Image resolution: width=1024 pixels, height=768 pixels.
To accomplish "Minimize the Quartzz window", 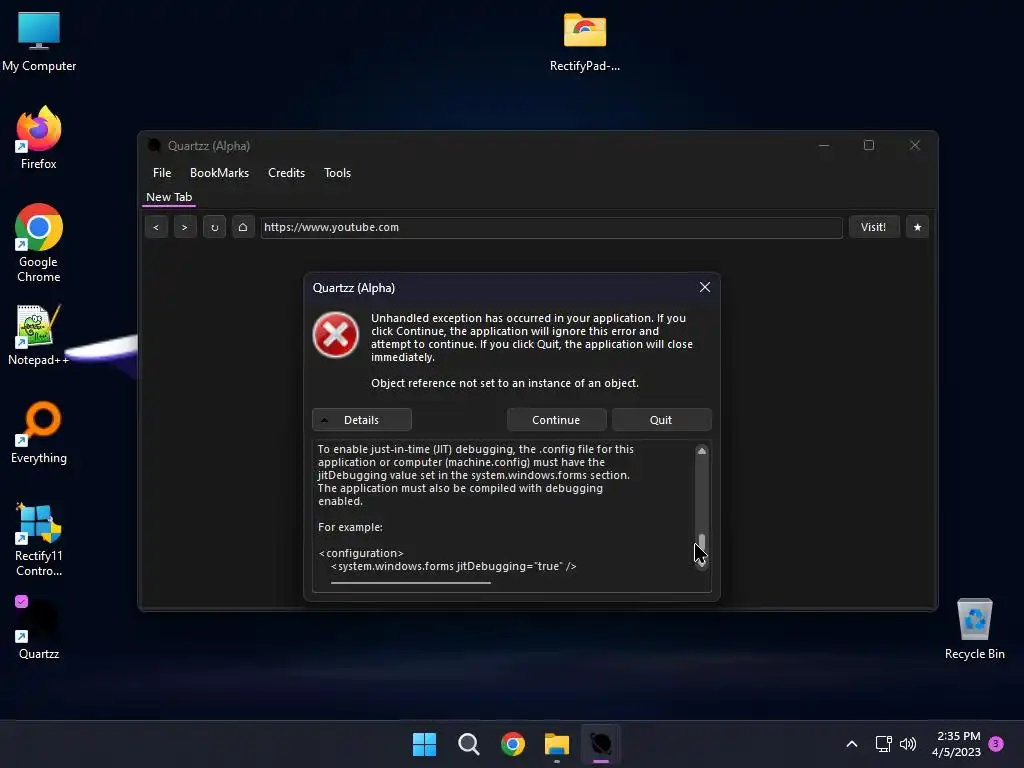I will click(x=824, y=145).
